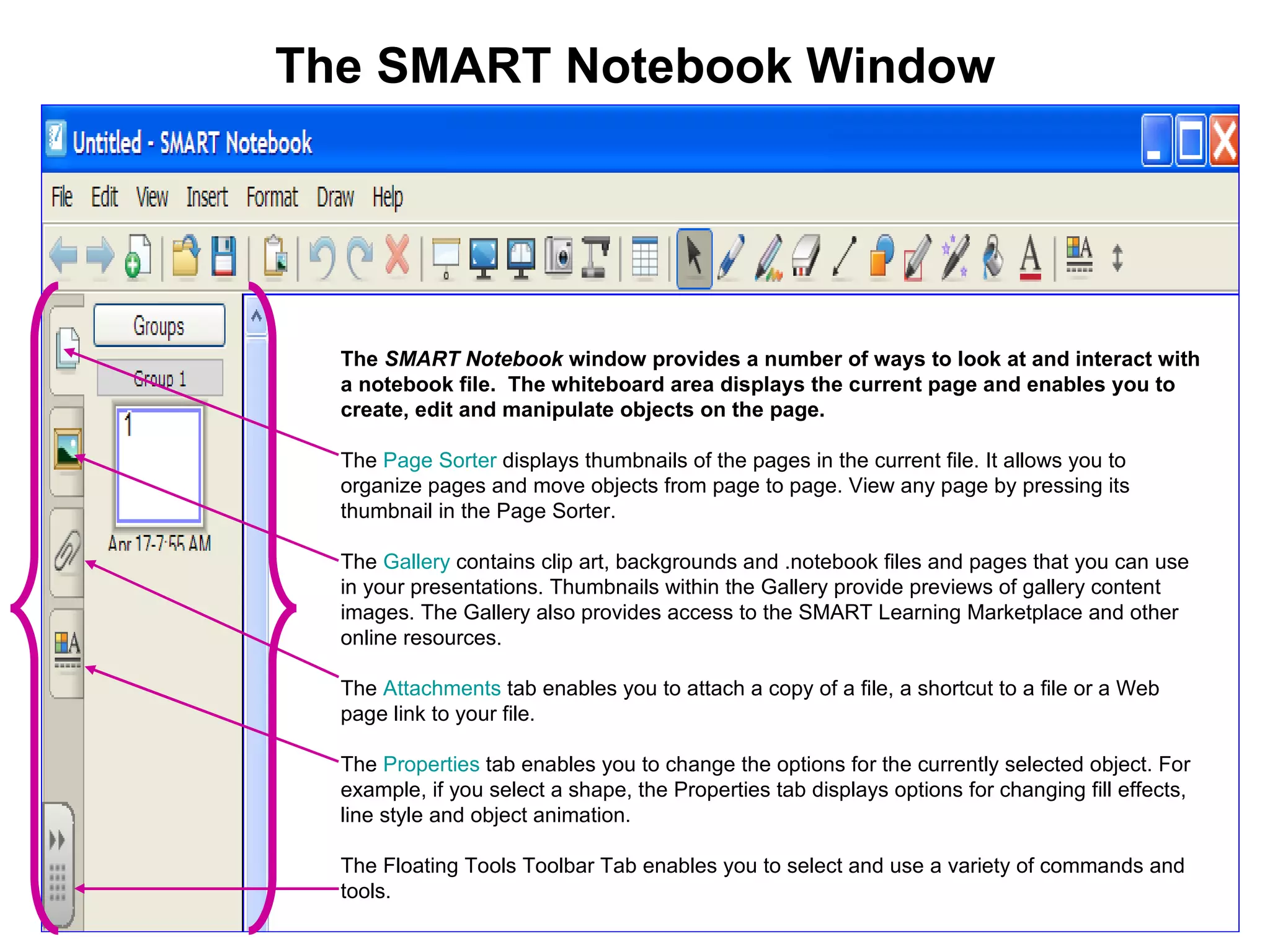
Task: Maximize the SMART Notebook window
Action: tap(1191, 140)
